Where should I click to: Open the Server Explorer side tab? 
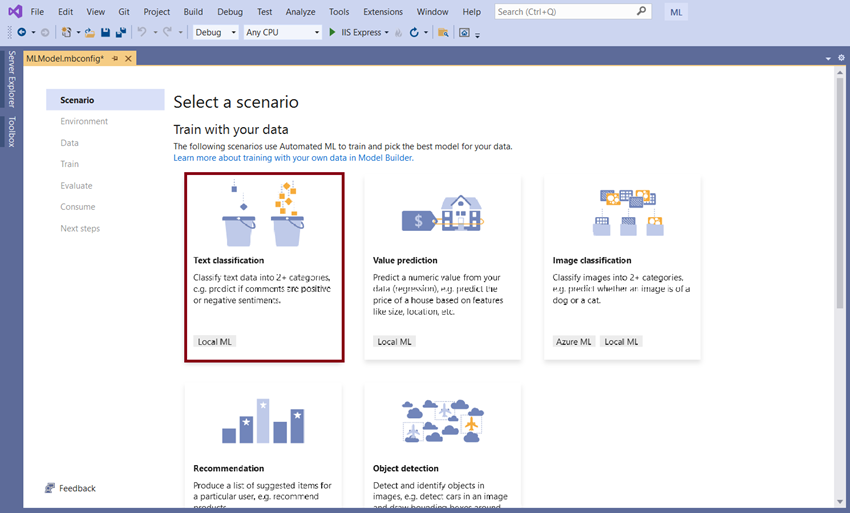pyautogui.click(x=11, y=79)
